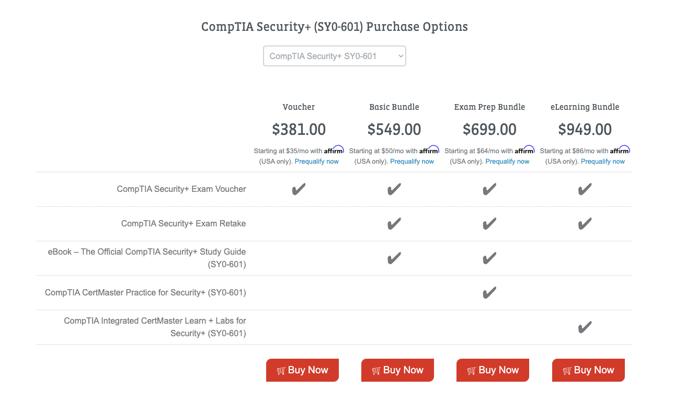Click Prequalify now under Exam Prep Bundle
The height and width of the screenshot is (400, 674).
(x=508, y=161)
